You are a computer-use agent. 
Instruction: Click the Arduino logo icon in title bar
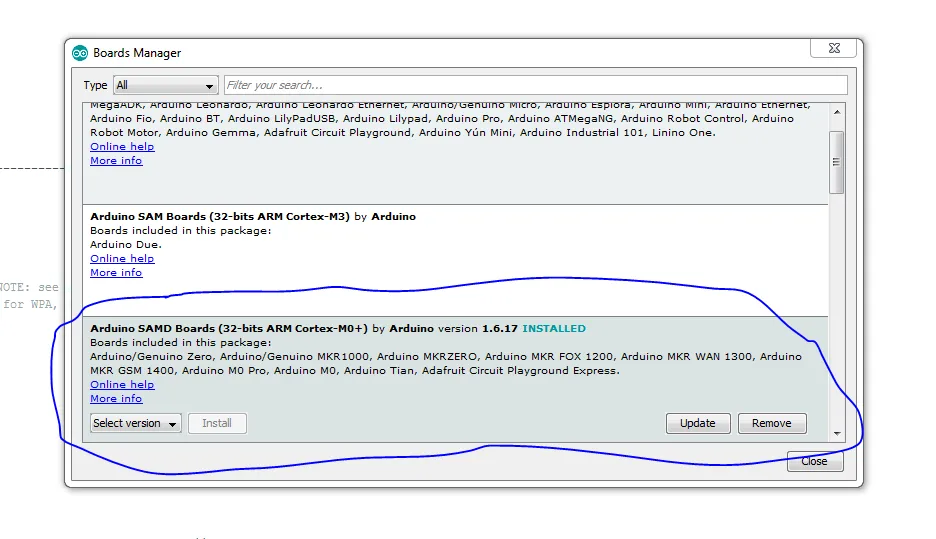(x=79, y=53)
